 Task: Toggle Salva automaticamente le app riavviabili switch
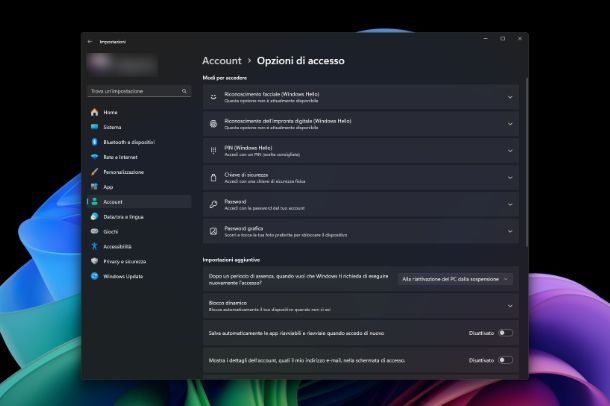[506, 333]
